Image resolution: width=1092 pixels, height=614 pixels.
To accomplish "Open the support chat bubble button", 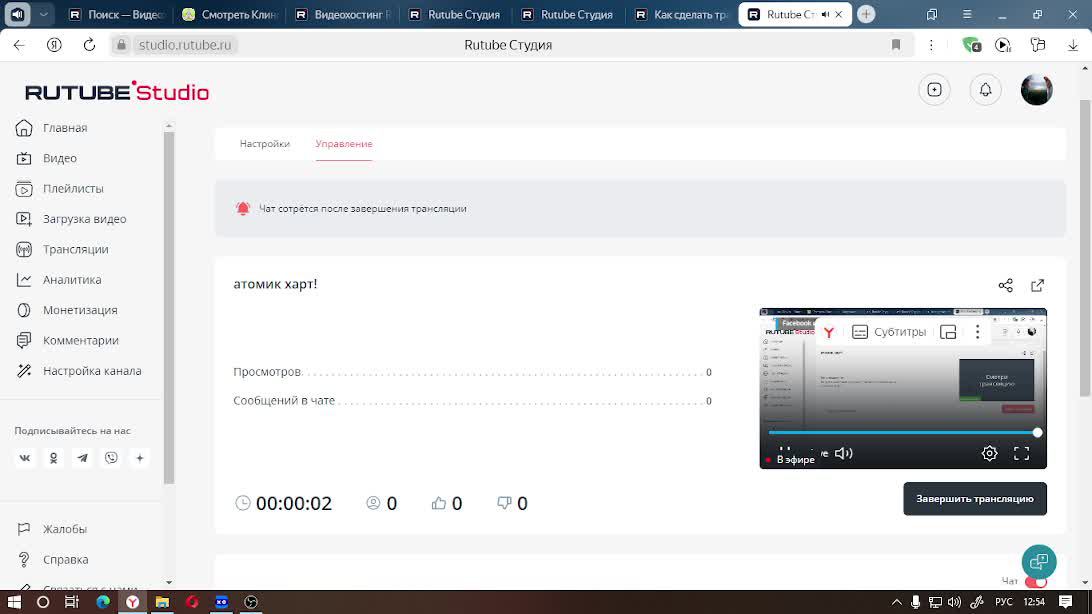I will pos(1039,562).
